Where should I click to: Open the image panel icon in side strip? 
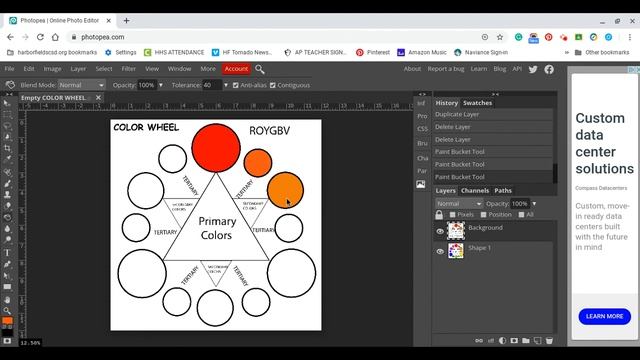pos(421,184)
